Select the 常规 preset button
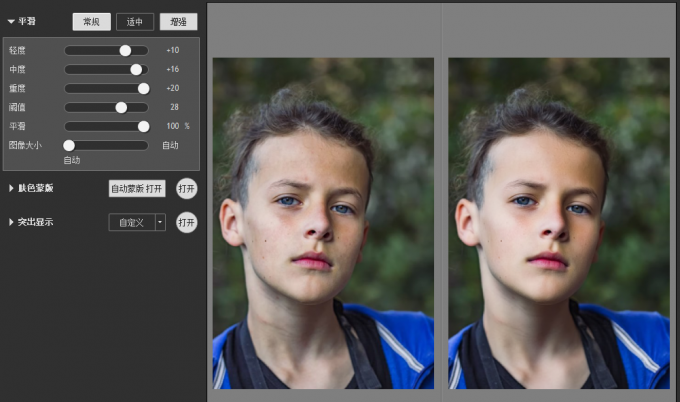The width and height of the screenshot is (680, 402). pos(91,21)
